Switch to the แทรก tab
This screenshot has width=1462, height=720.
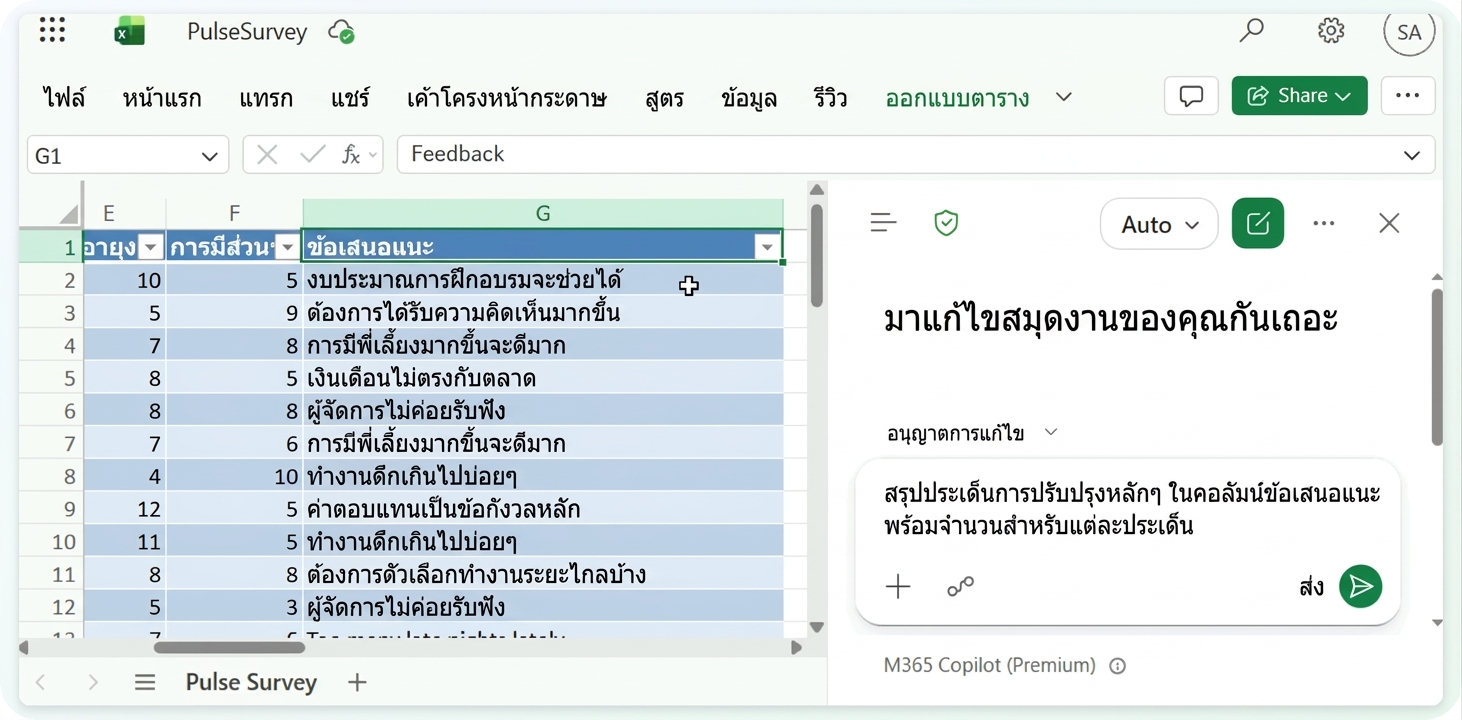[x=266, y=98]
